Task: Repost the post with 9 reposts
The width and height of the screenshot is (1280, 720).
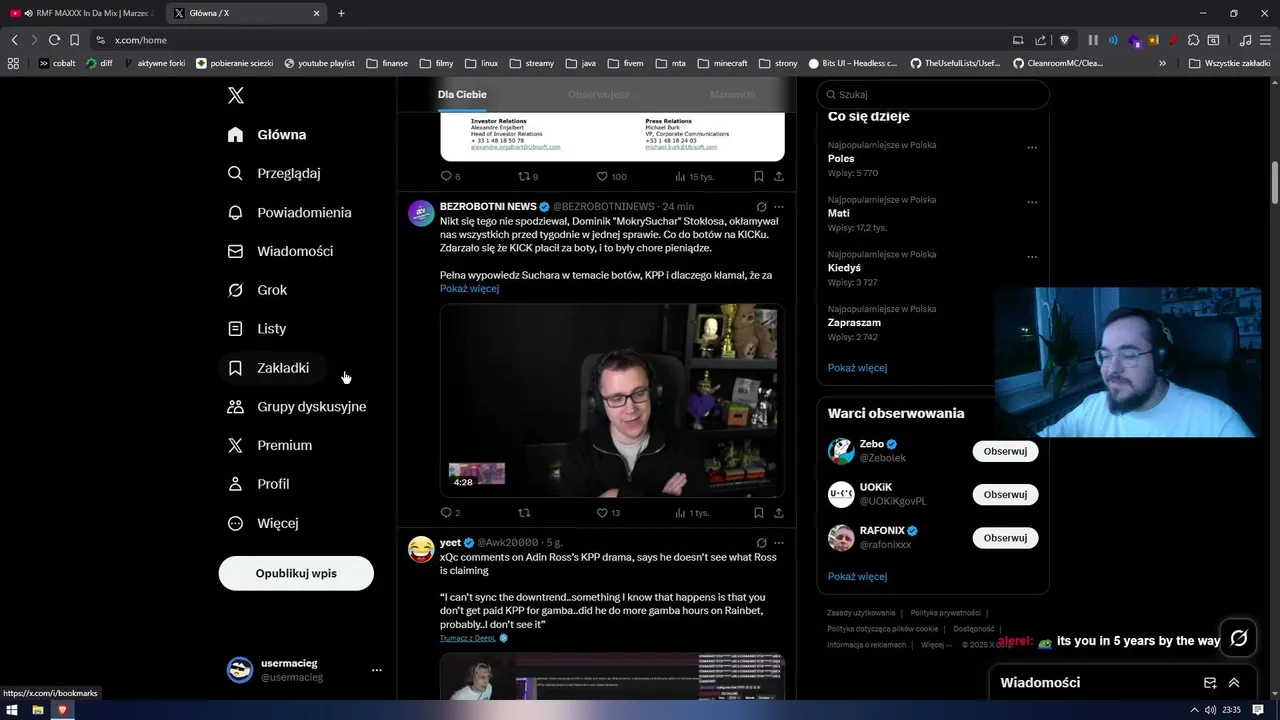Action: pos(524,176)
